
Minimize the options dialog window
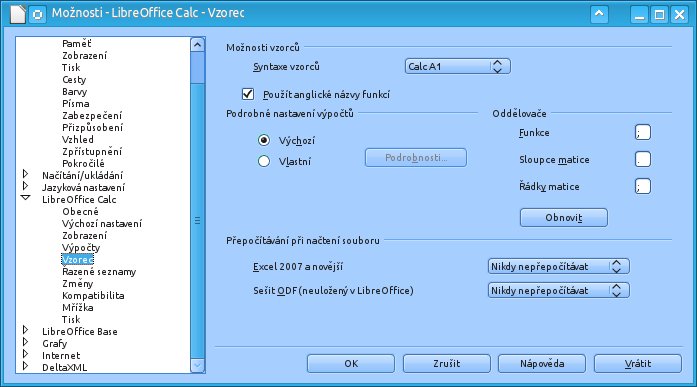[x=639, y=15]
